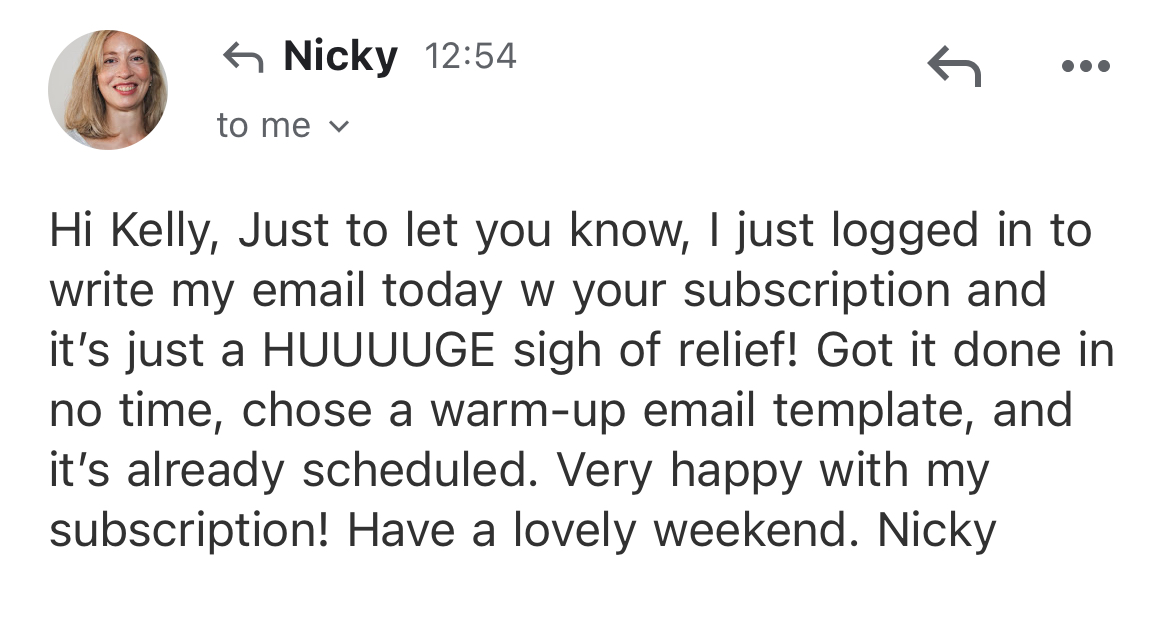The width and height of the screenshot is (1170, 621).
Task: Click the word HUUUUGE in the message
Action: (x=376, y=351)
